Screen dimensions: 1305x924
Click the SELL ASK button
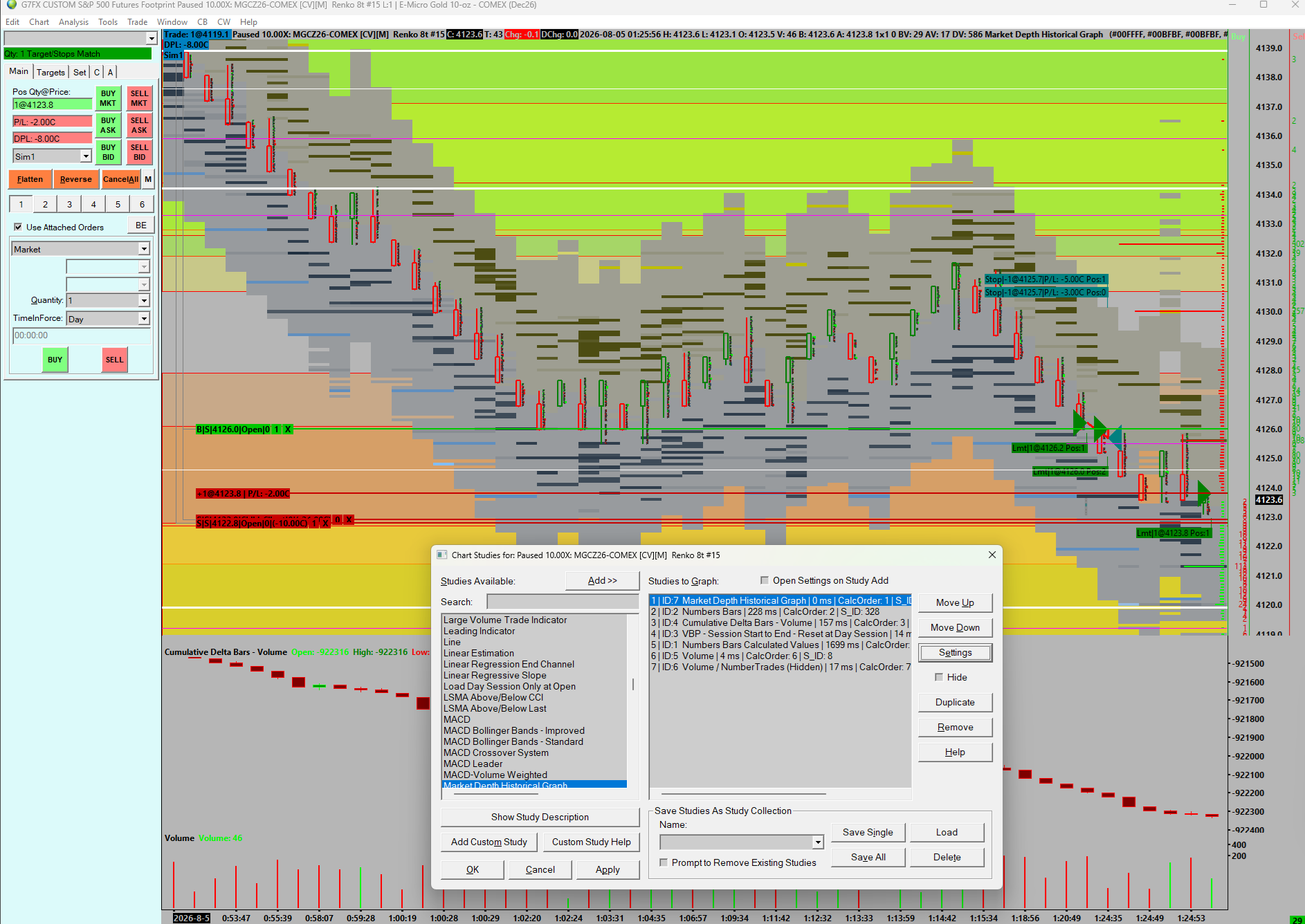(x=139, y=125)
